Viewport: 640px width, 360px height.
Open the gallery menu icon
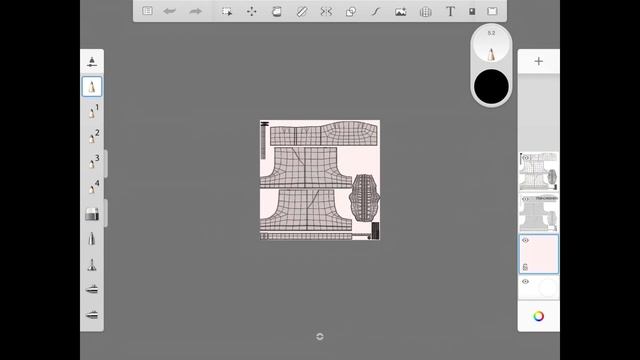147,11
